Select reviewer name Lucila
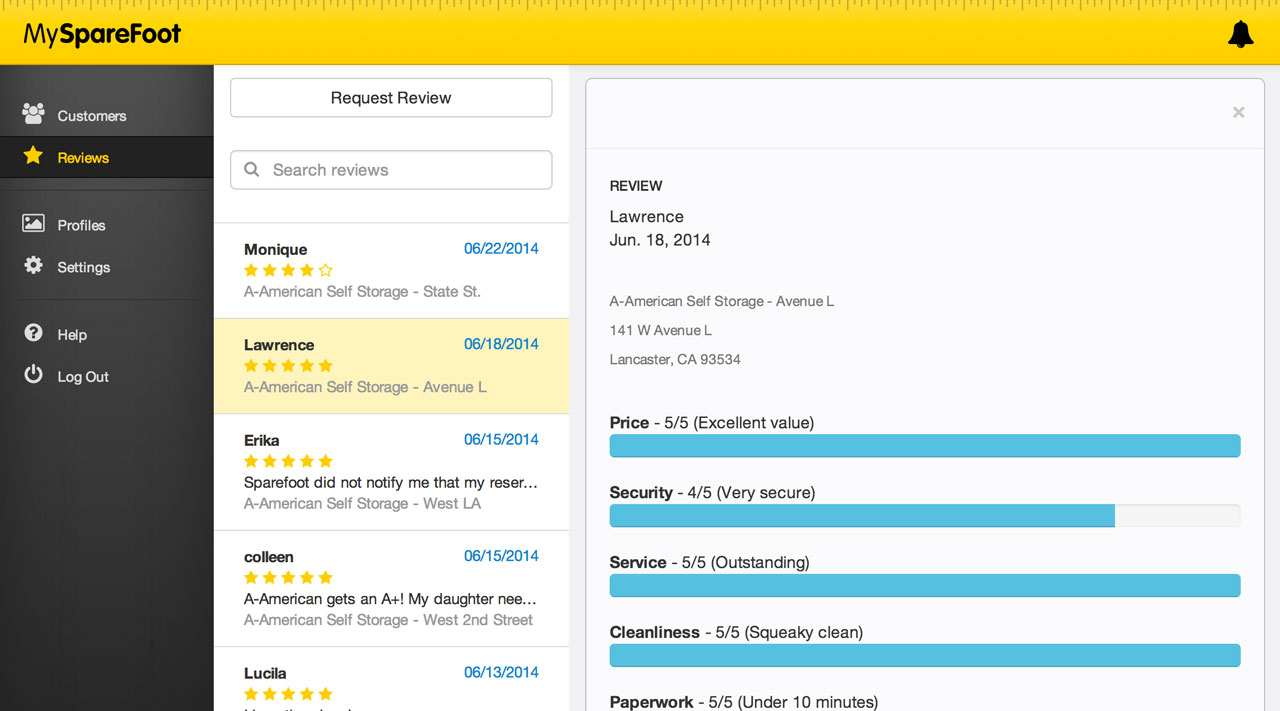This screenshot has height=711, width=1280. 265,674
